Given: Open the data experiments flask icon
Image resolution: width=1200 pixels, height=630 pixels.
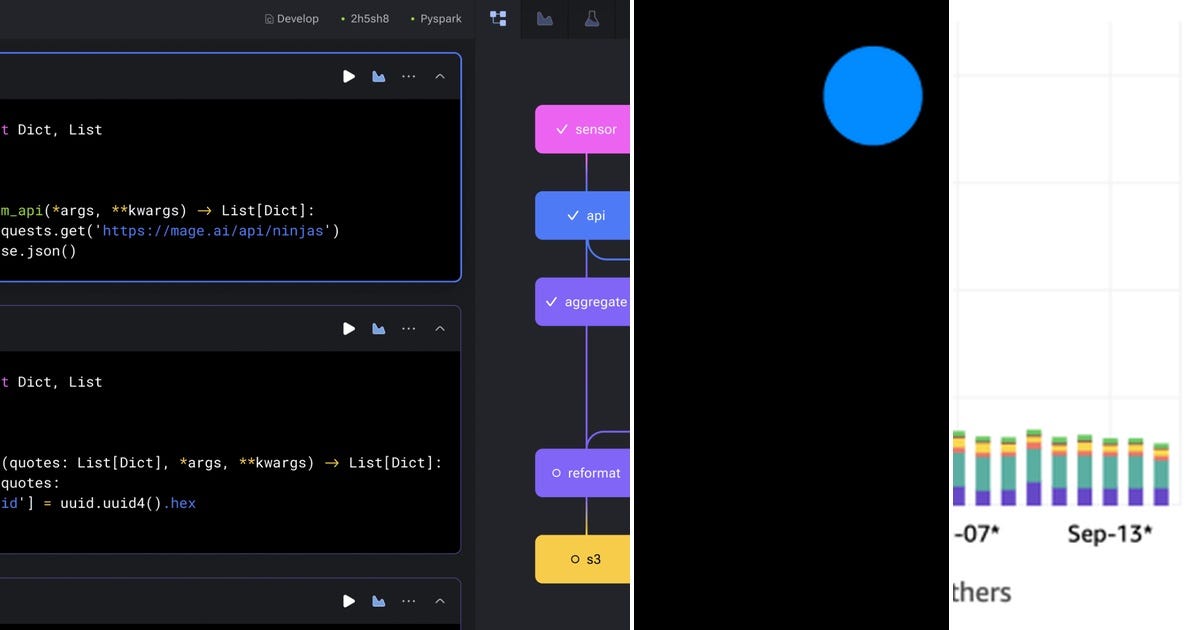Looking at the screenshot, I should (592, 18).
